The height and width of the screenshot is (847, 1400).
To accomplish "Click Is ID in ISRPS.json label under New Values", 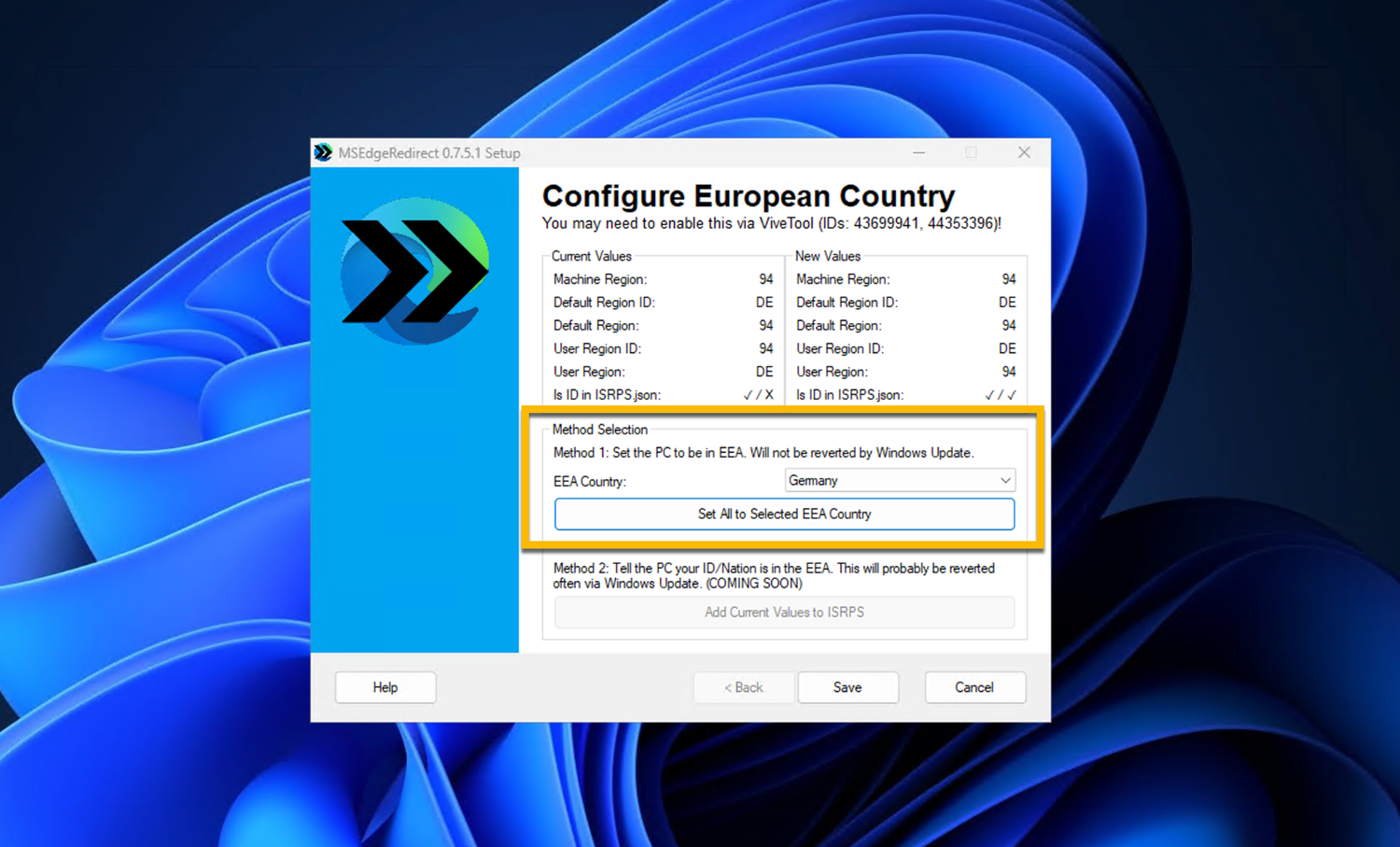I will point(849,395).
